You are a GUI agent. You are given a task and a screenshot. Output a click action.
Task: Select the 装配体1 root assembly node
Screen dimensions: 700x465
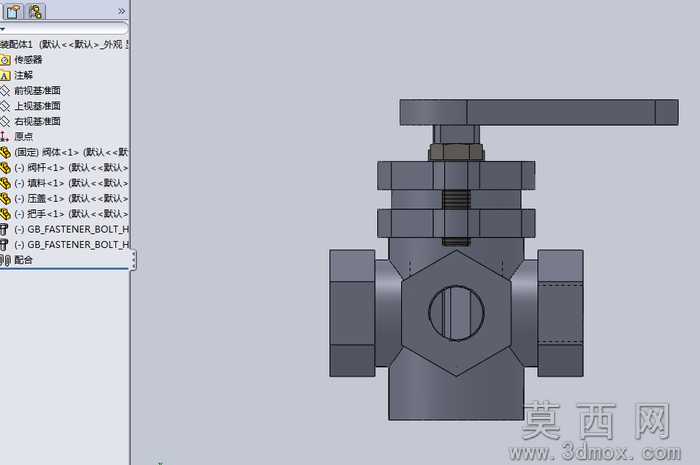click(64, 44)
